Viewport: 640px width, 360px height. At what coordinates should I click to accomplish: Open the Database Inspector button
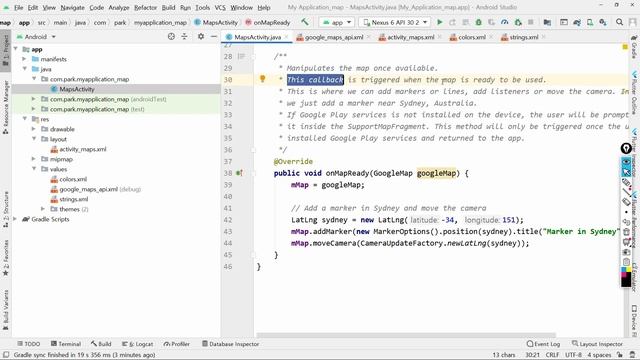coord(231,344)
